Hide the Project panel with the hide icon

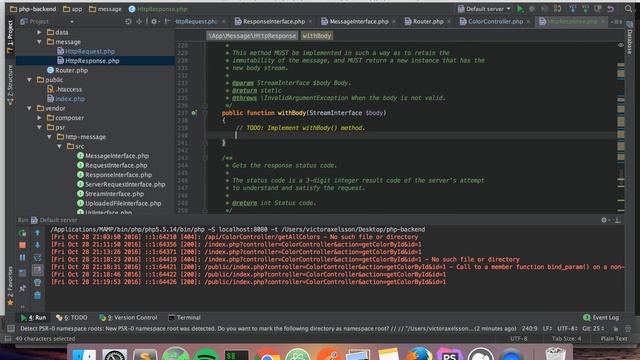coord(167,21)
